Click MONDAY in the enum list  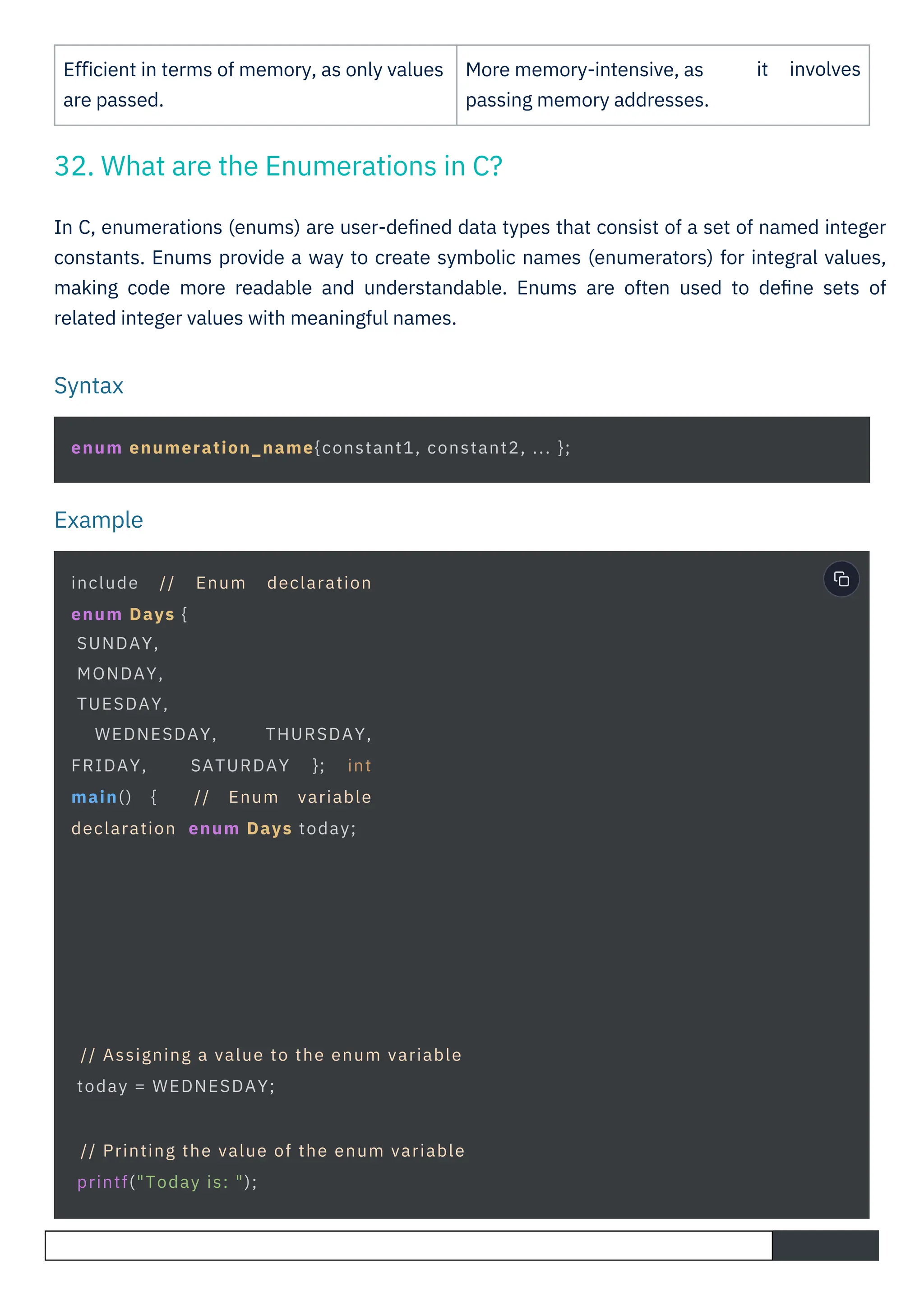pos(120,673)
